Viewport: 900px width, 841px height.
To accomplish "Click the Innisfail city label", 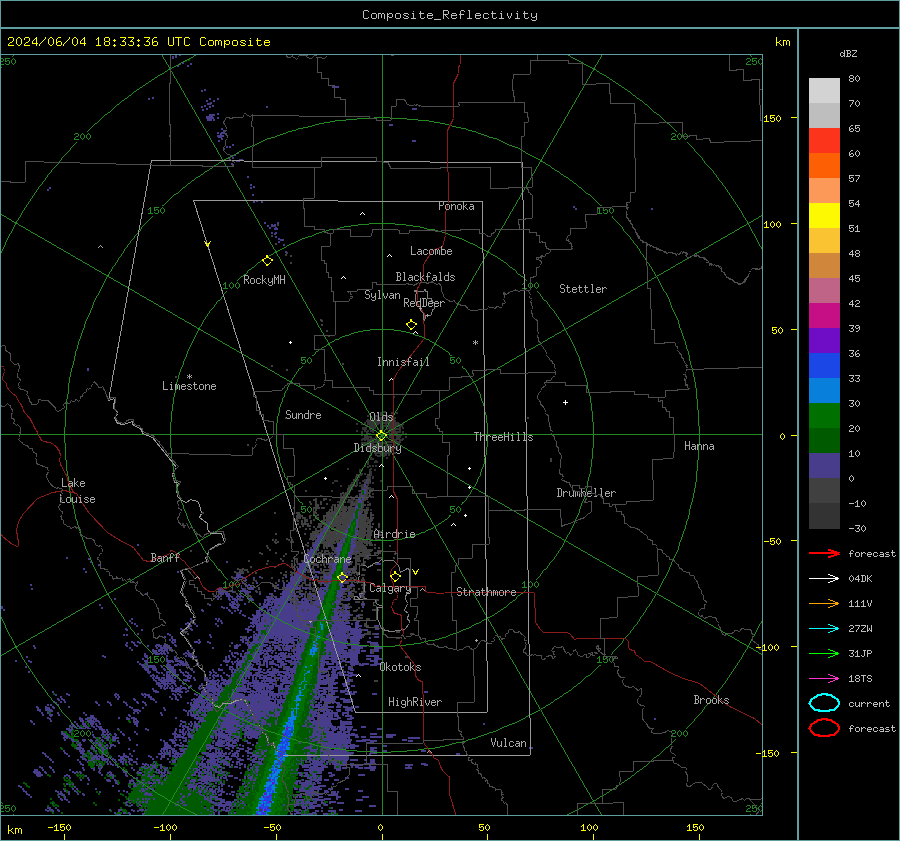I will [x=403, y=362].
